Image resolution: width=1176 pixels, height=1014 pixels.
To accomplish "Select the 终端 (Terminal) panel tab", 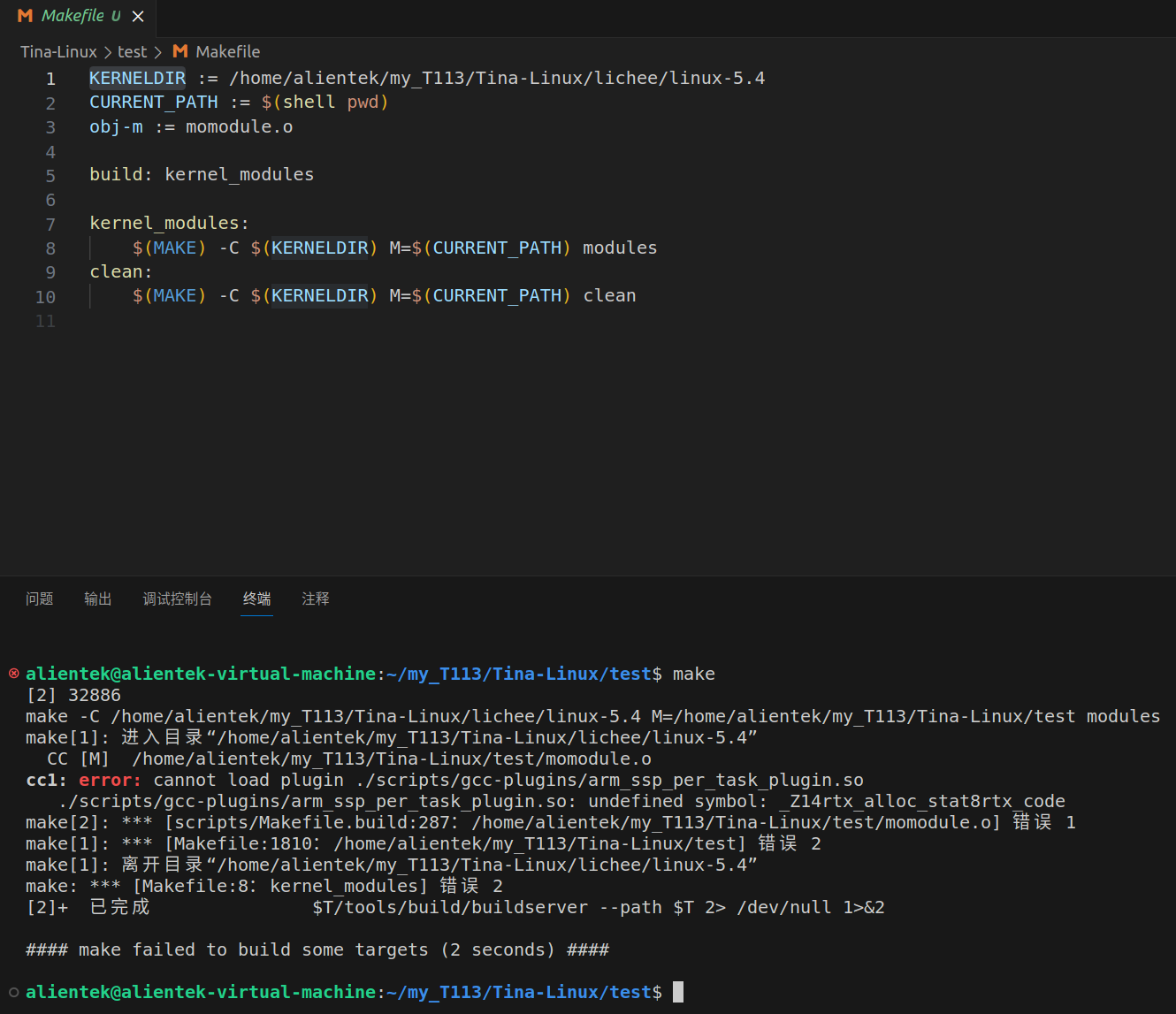I will 257,599.
